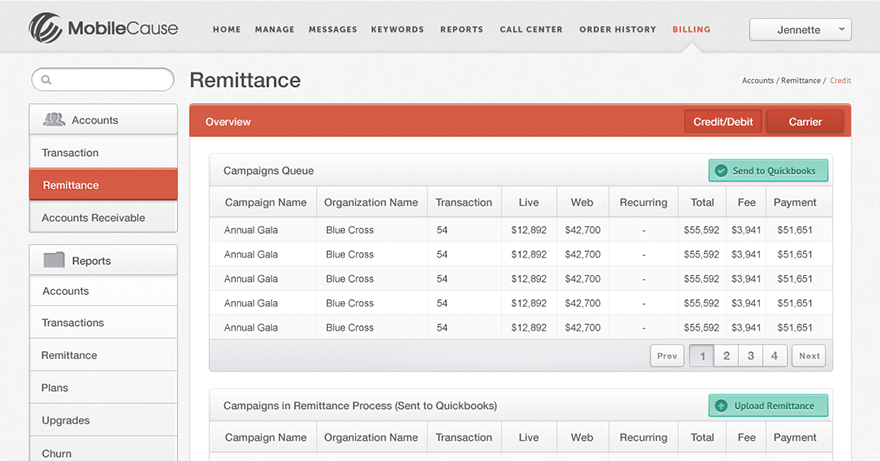Click the Reports folder icon
Screen dimensions: 880x461
54,260
